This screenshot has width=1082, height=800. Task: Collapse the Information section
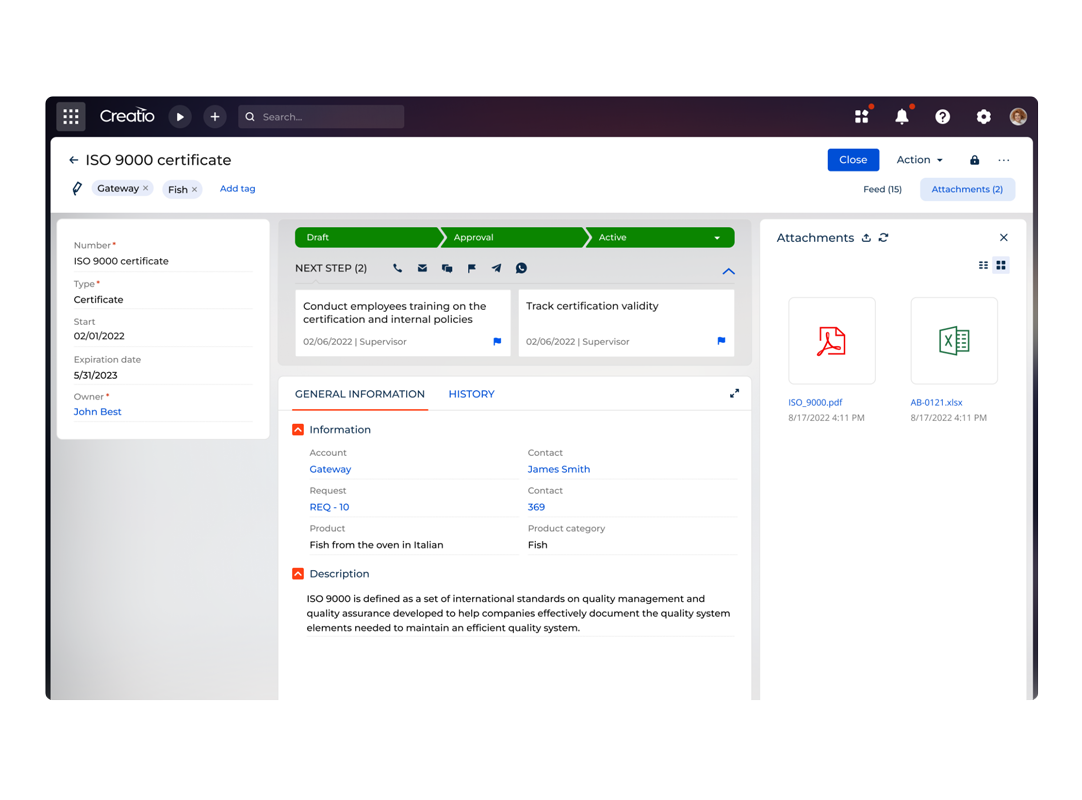coord(298,430)
